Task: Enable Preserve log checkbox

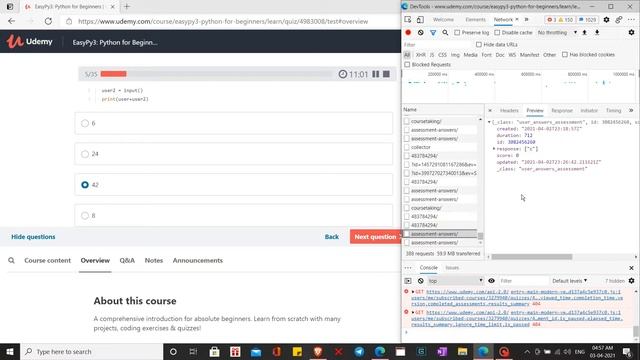Action: (x=457, y=32)
